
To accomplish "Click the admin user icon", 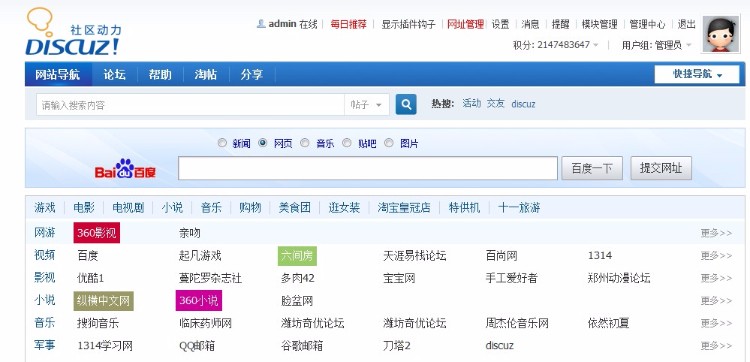I will 261,23.
